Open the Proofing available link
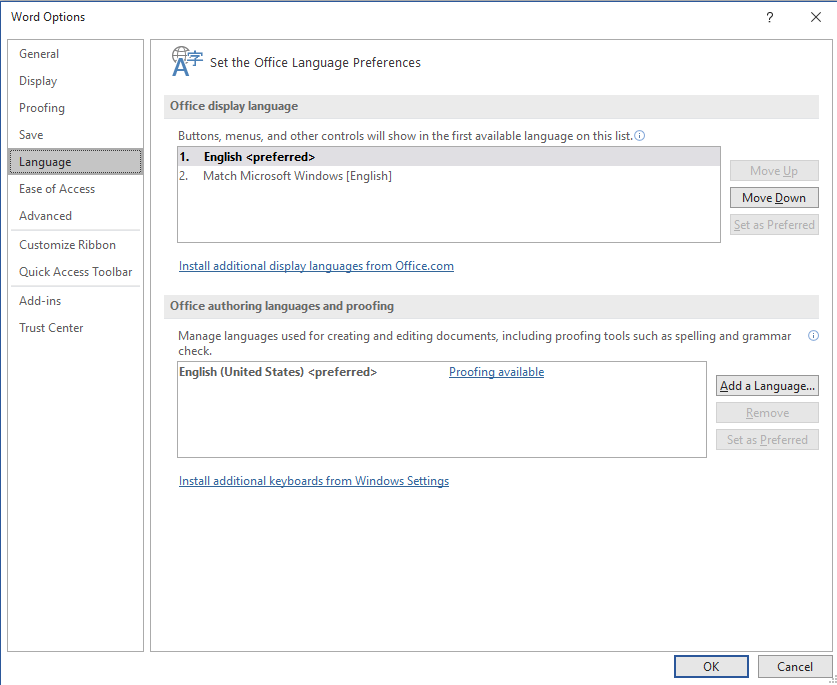This screenshot has height=685, width=837. coord(496,372)
